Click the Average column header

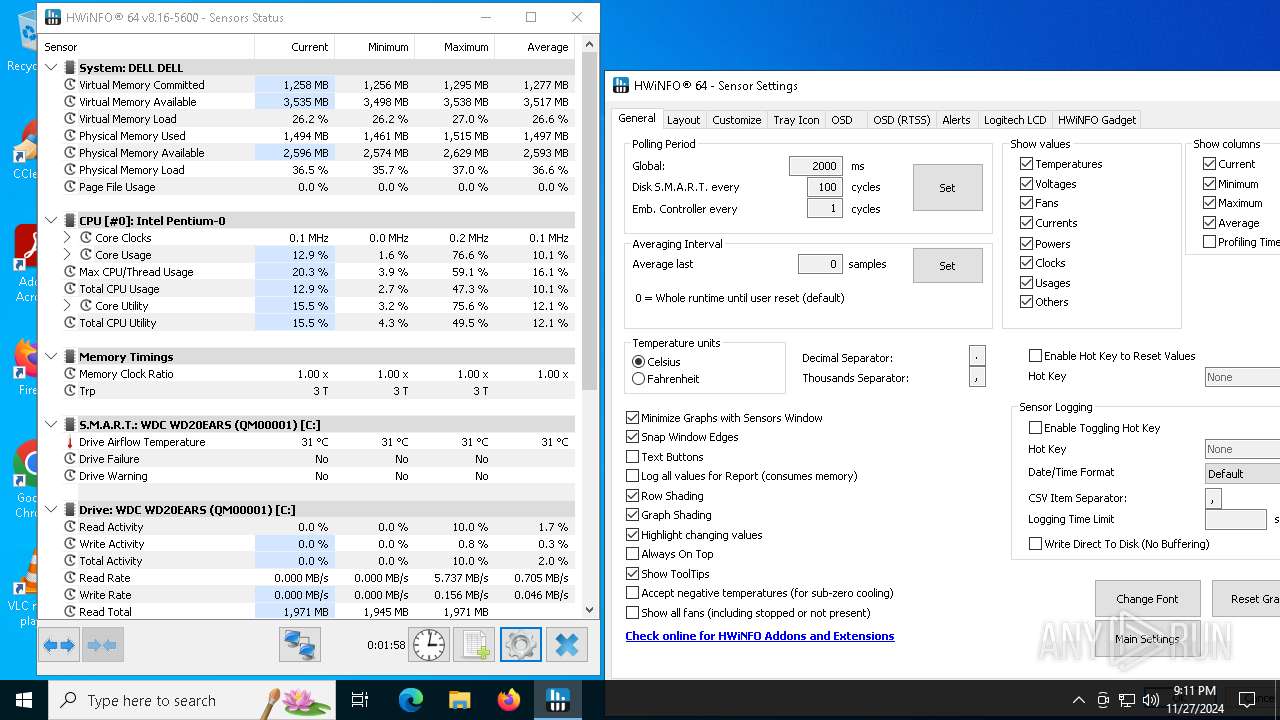pyautogui.click(x=535, y=47)
